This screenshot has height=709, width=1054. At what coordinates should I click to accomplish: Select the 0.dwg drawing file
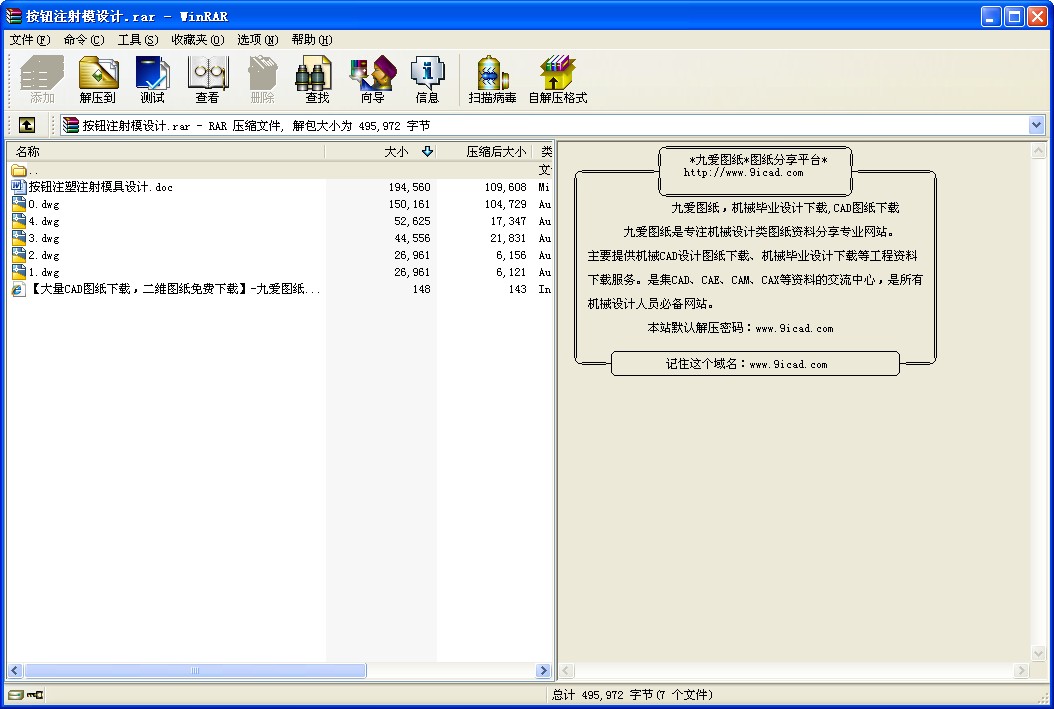[x=43, y=204]
